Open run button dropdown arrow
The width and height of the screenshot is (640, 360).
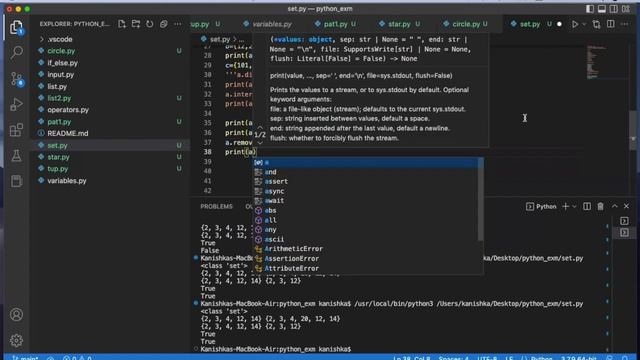tap(584, 24)
